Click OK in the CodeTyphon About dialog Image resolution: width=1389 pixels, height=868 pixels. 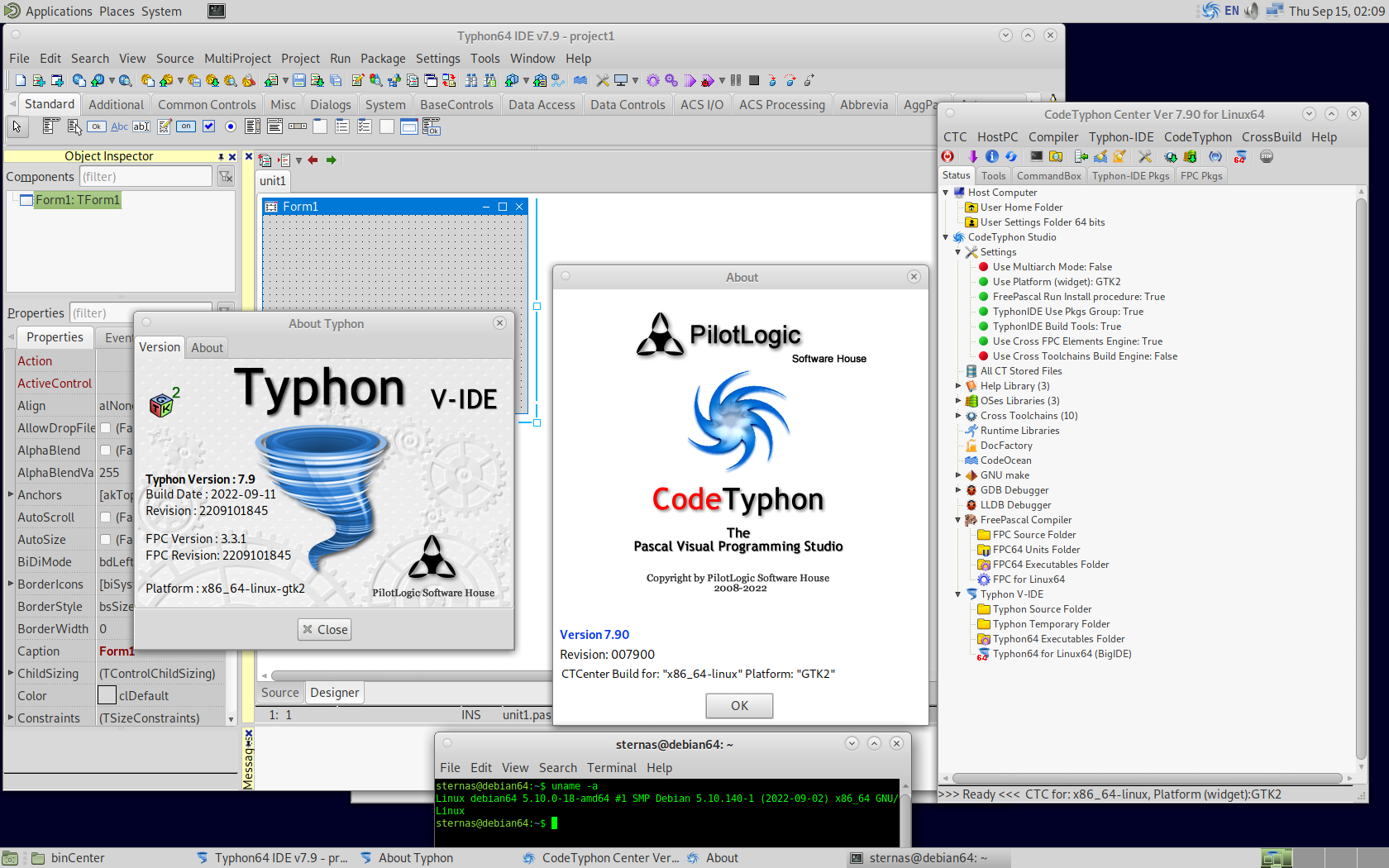pos(739,706)
